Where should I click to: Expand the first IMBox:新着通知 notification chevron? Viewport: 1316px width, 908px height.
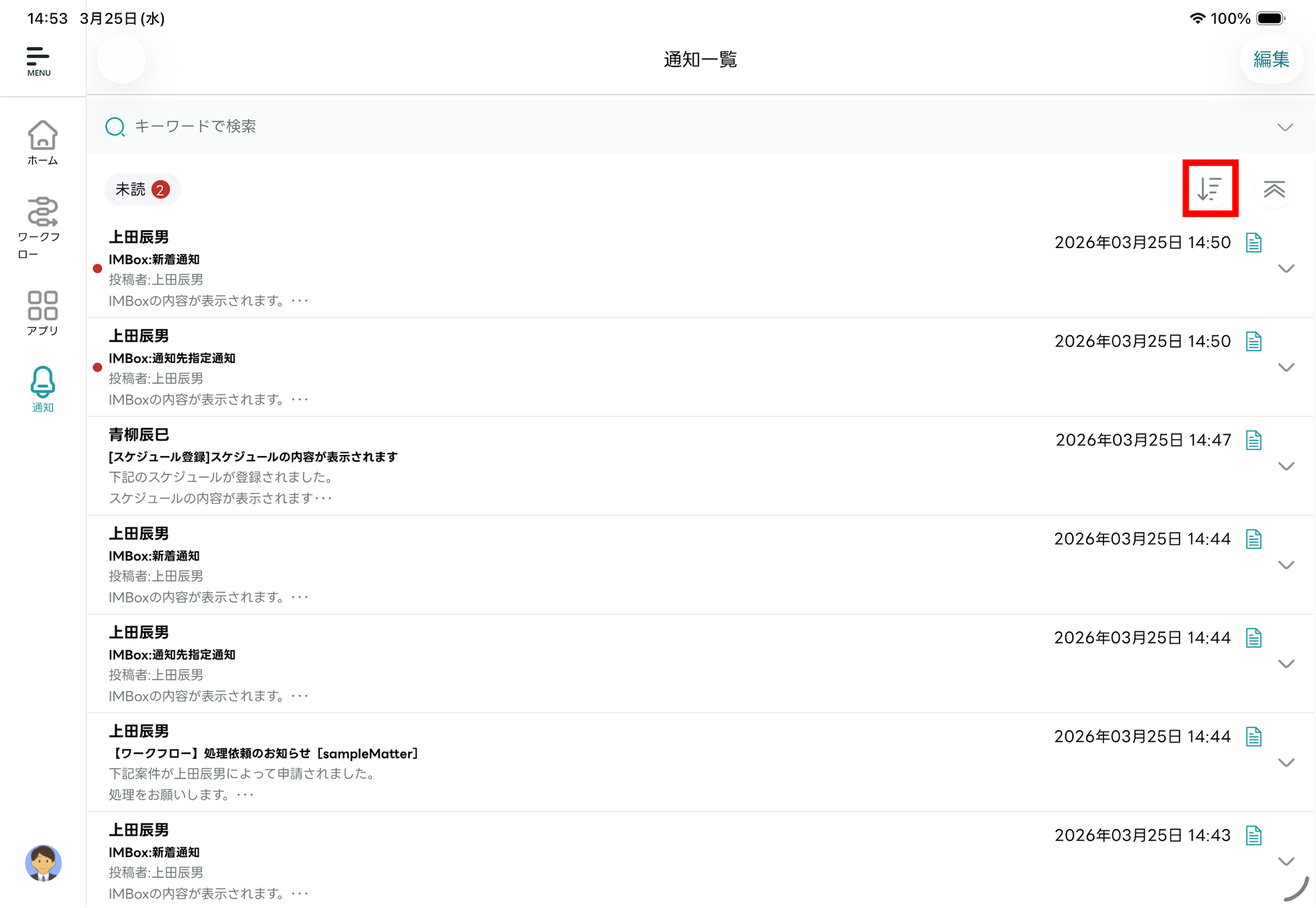[x=1286, y=269]
